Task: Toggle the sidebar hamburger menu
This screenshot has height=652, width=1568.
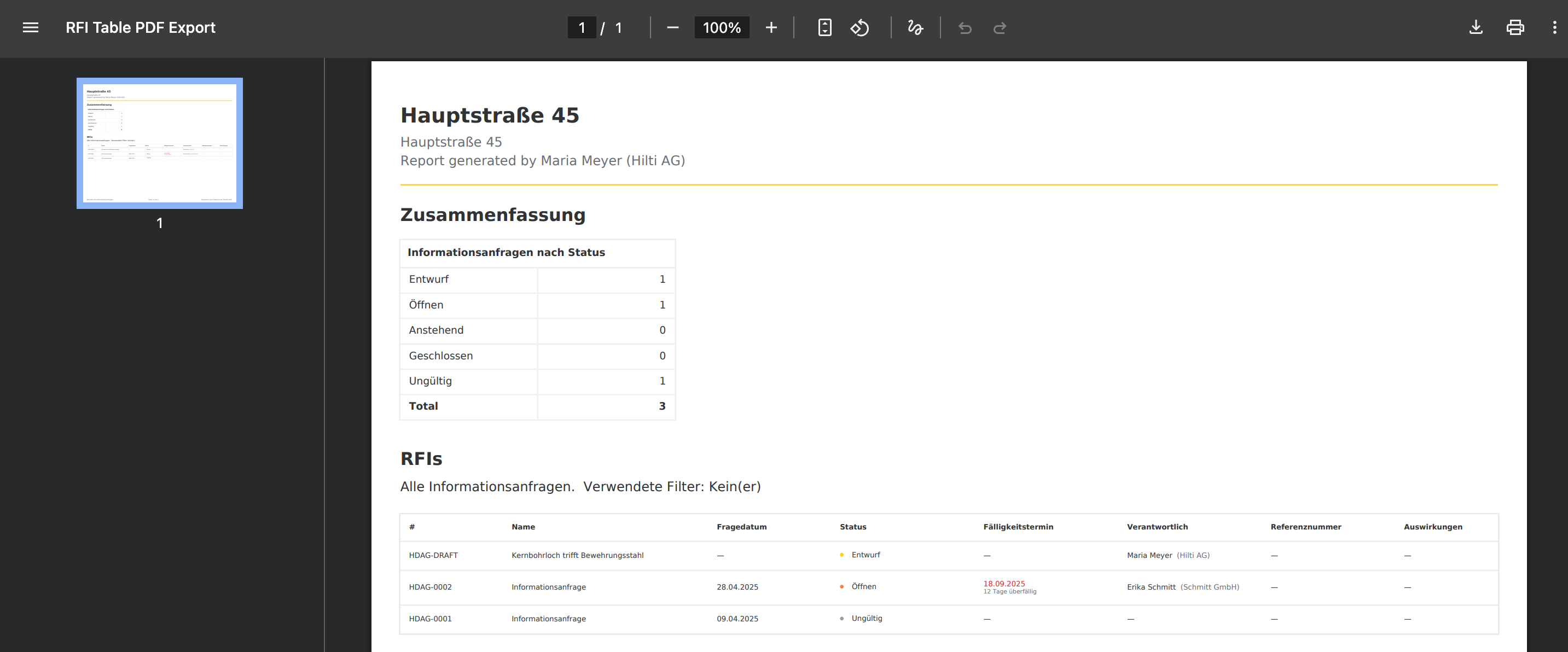Action: (x=31, y=27)
